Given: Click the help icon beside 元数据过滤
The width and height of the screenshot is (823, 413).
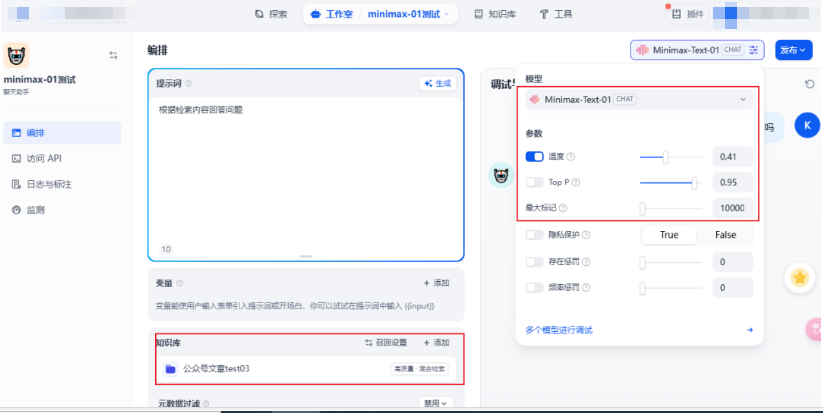Looking at the screenshot, I should pyautogui.click(x=206, y=404).
